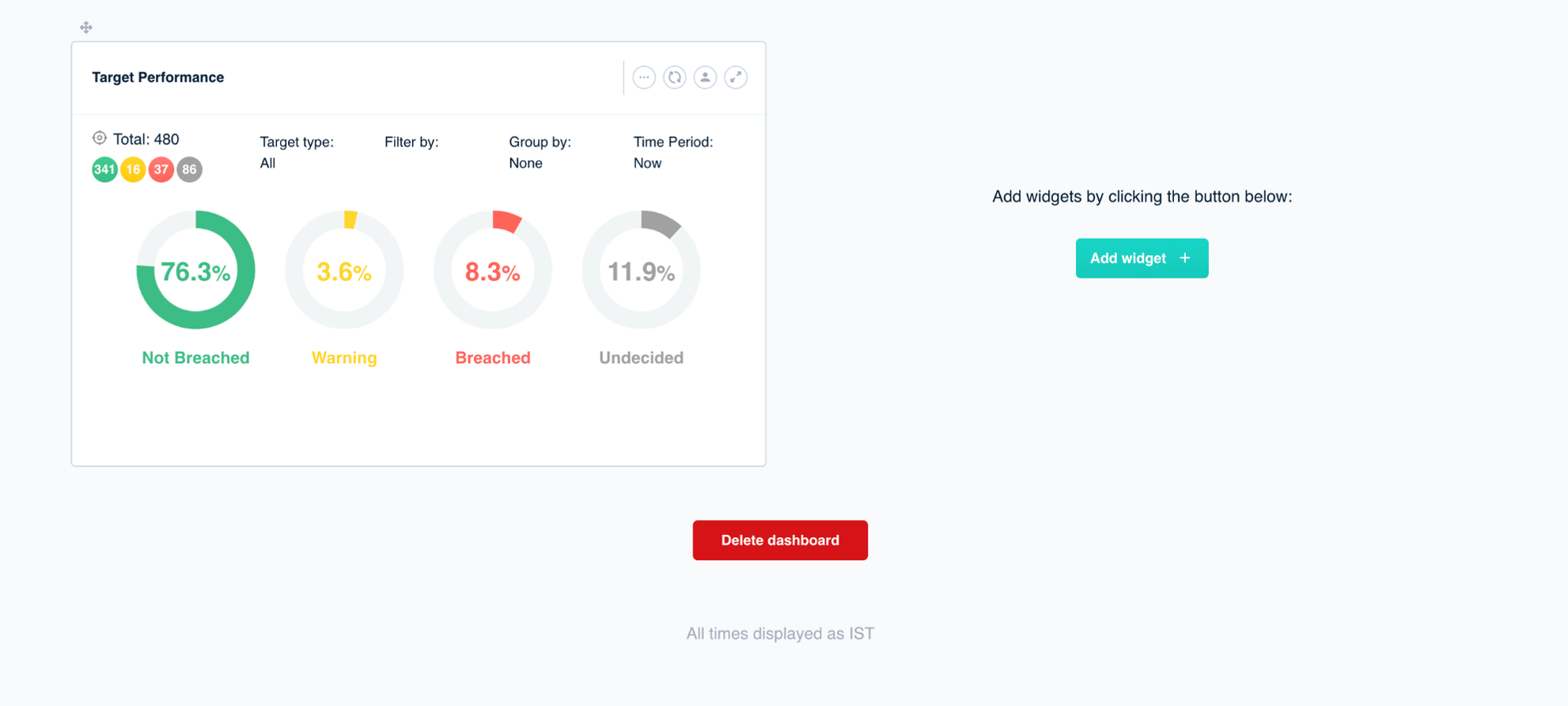Image resolution: width=1568 pixels, height=706 pixels.
Task: Open the widget more options ellipsis icon
Action: (644, 78)
